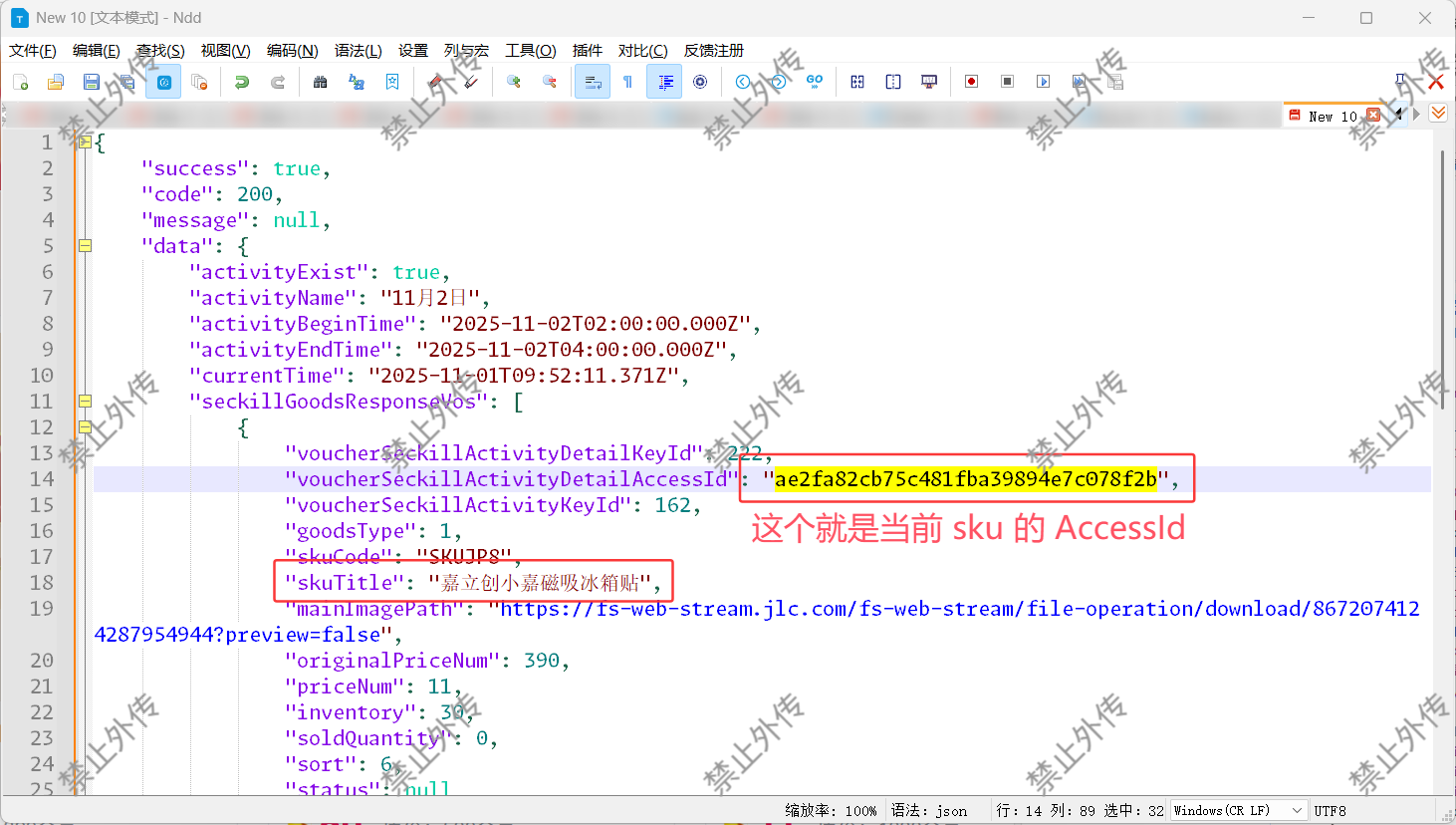Zoom in with the magnifier plus icon
The width and height of the screenshot is (1456, 825).
[x=514, y=82]
